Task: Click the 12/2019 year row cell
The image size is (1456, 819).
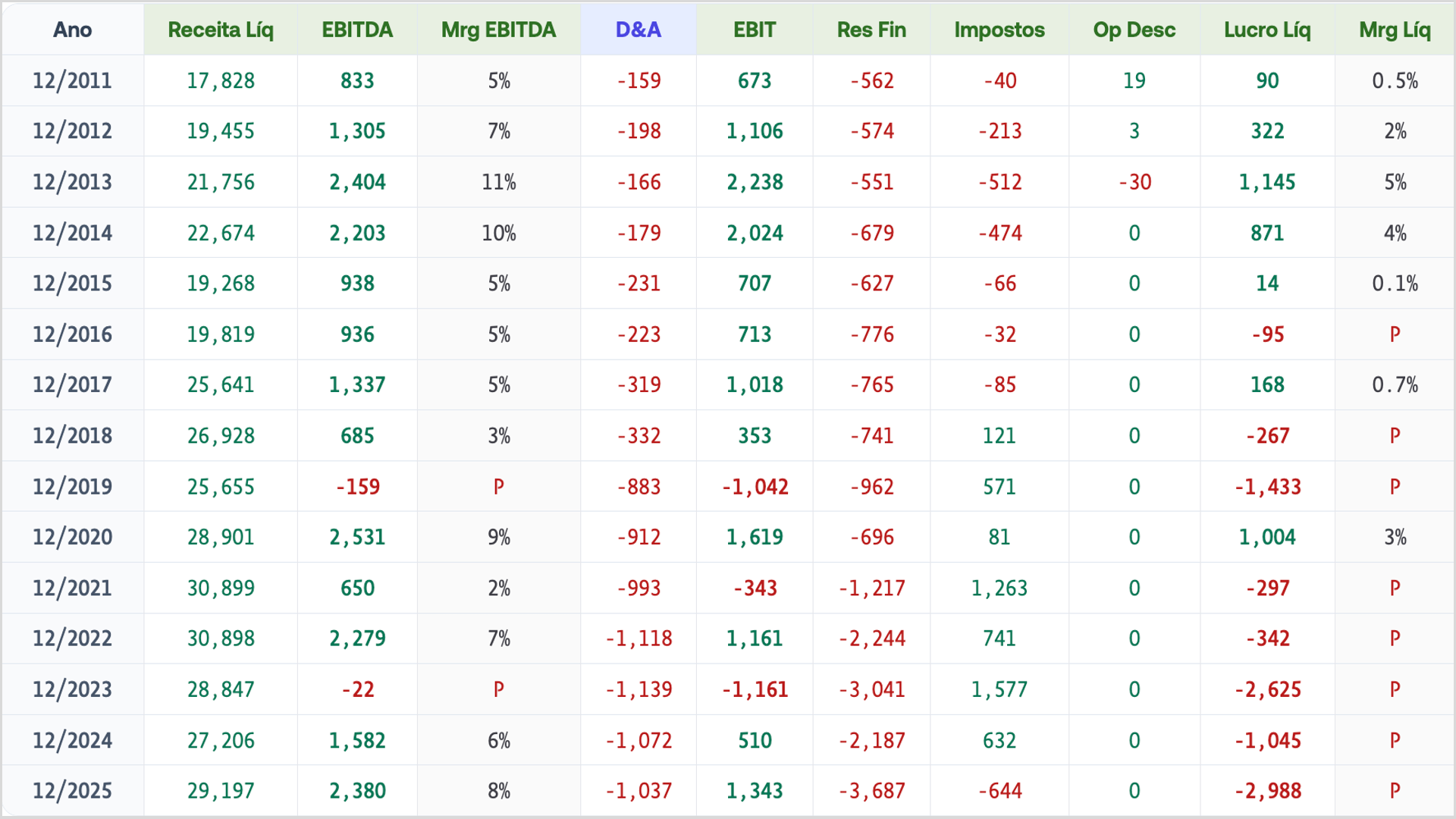Action: point(72,486)
